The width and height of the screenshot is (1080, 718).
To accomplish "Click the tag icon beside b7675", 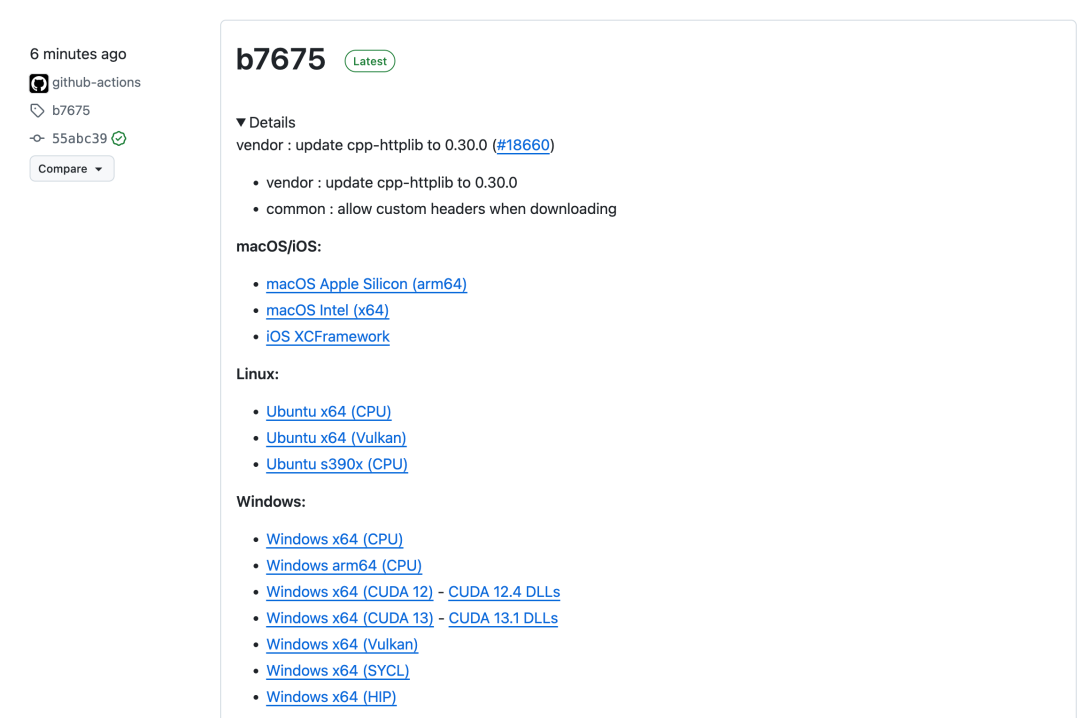I will pyautogui.click(x=37, y=111).
